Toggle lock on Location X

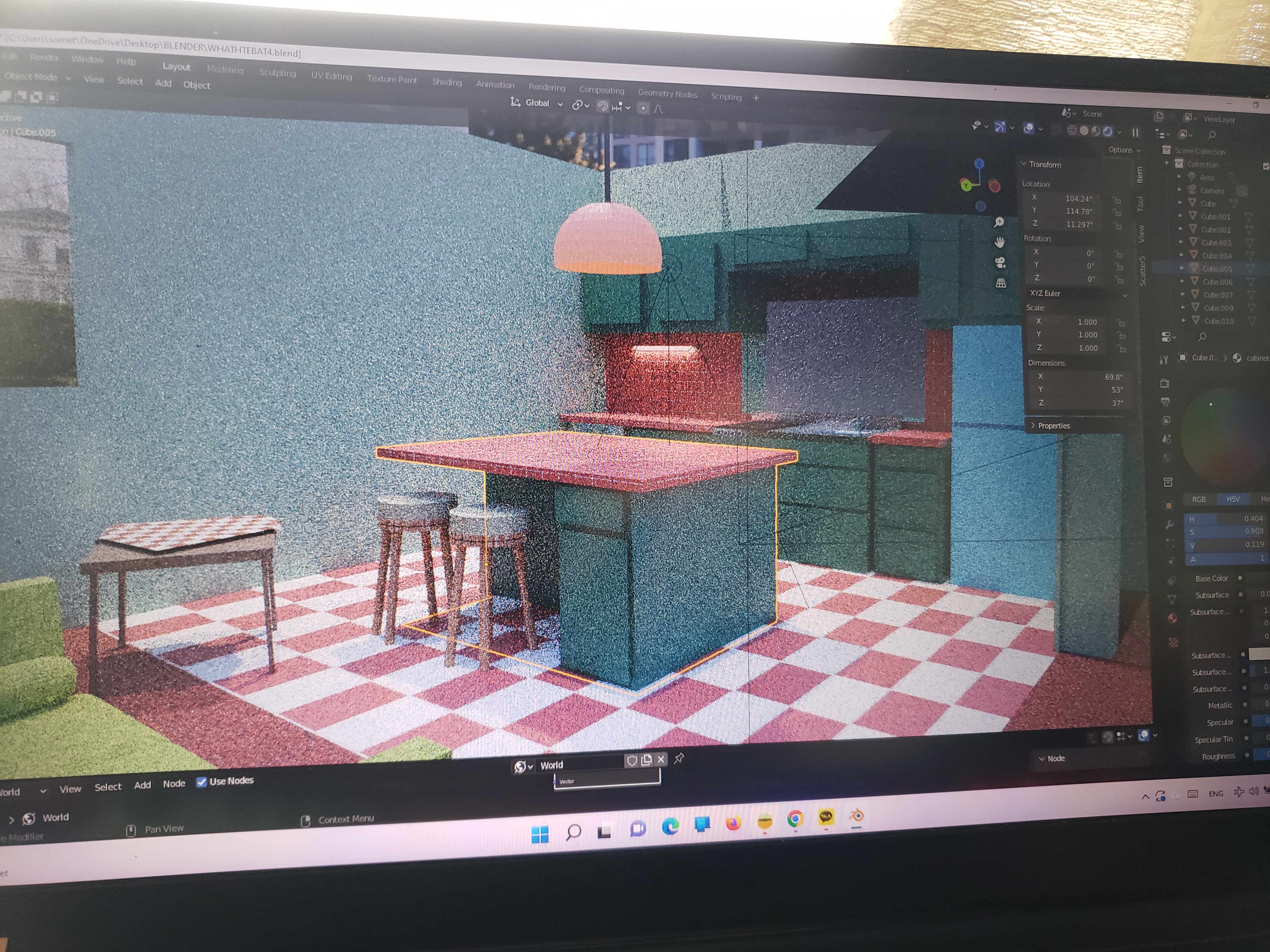click(x=1117, y=200)
